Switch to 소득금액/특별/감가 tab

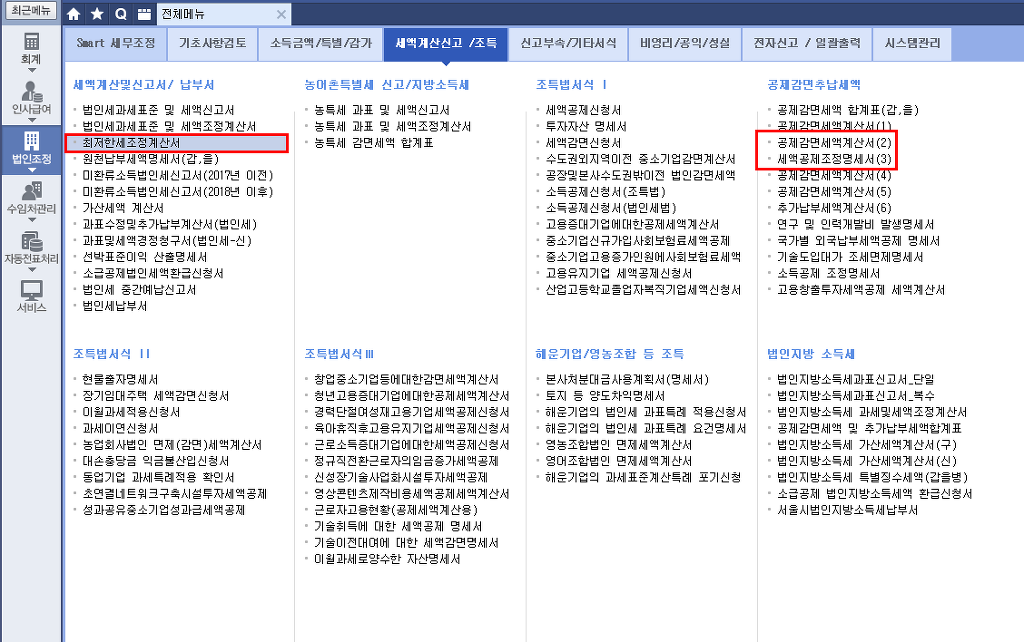tap(321, 44)
